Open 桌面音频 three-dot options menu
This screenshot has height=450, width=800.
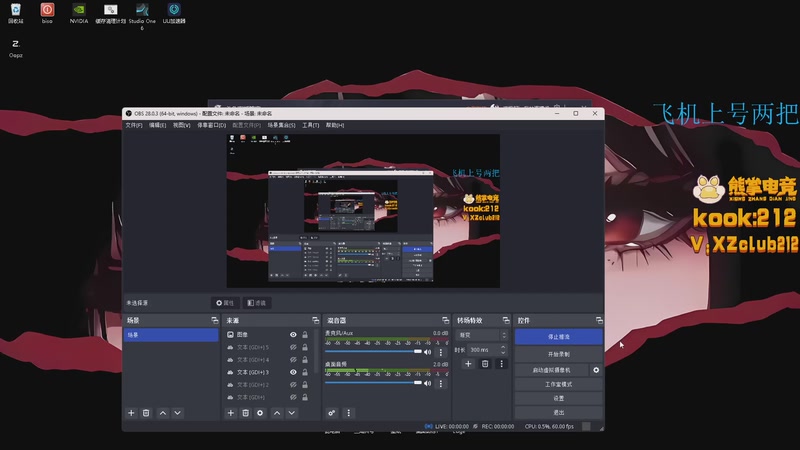click(441, 383)
